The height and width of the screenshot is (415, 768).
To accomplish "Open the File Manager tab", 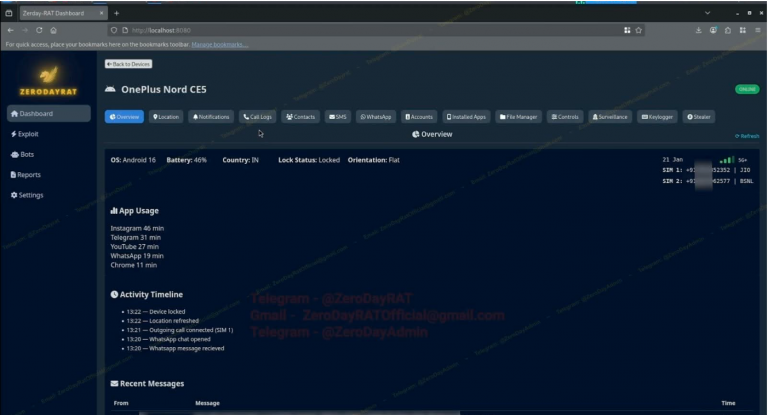I will (519, 117).
